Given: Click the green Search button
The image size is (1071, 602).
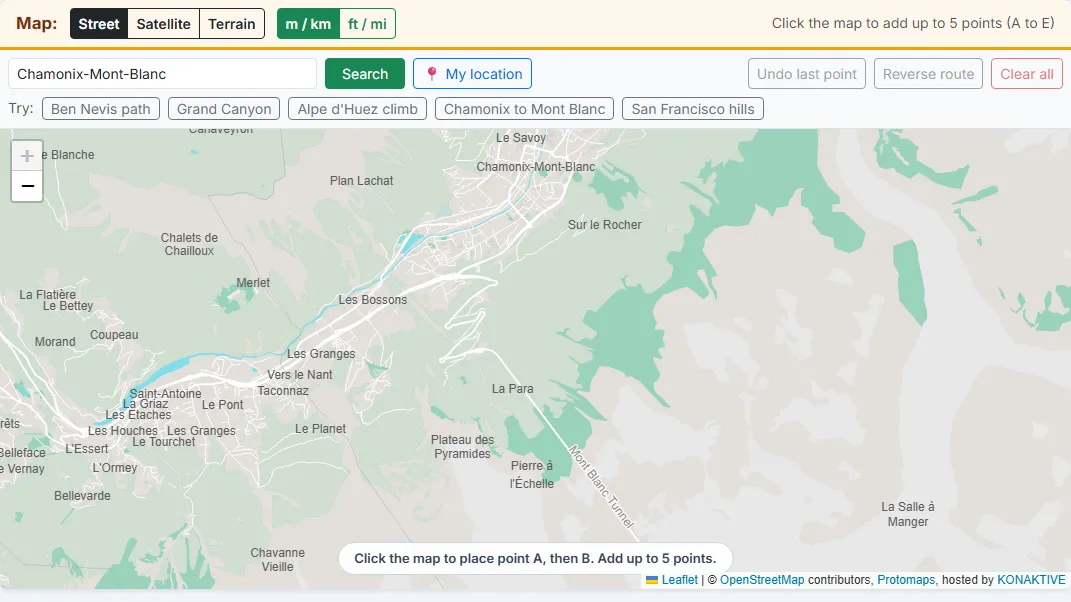Looking at the screenshot, I should click(x=365, y=74).
